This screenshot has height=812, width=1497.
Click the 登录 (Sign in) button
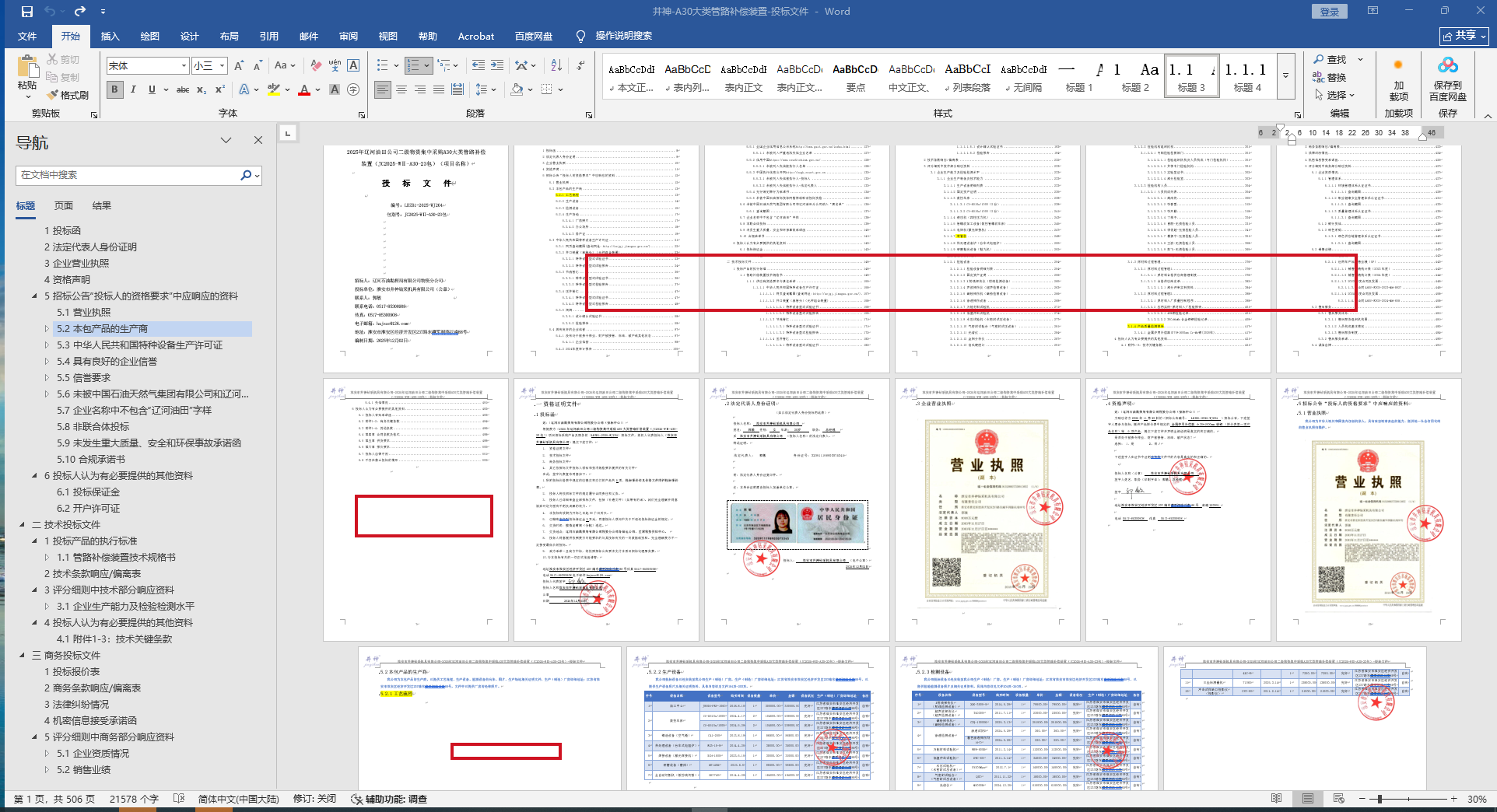1330,11
